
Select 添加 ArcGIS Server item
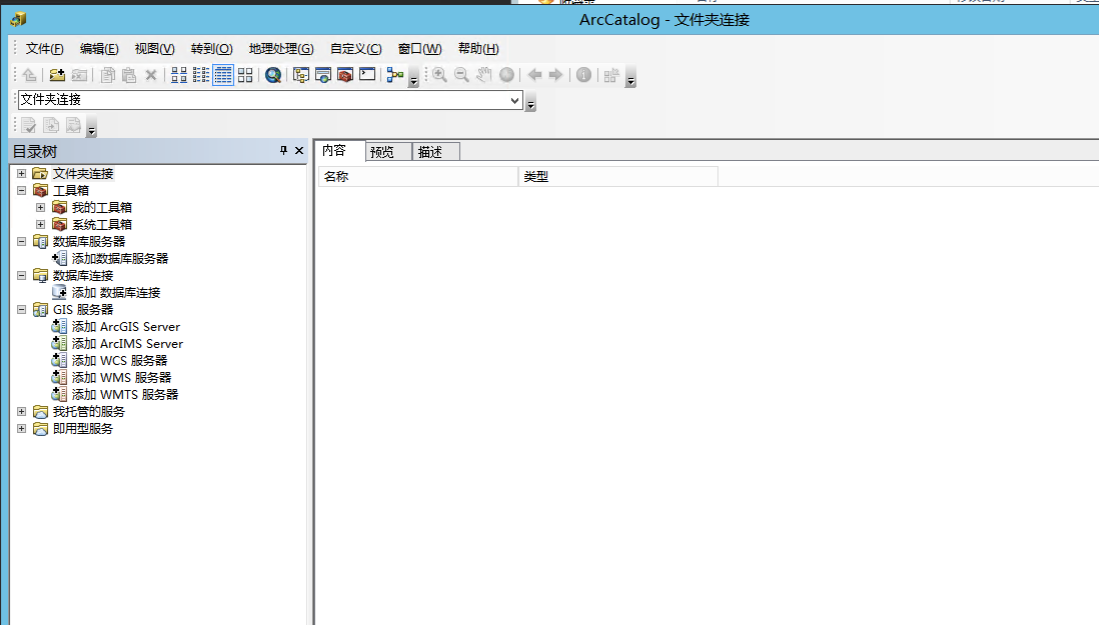pos(125,327)
